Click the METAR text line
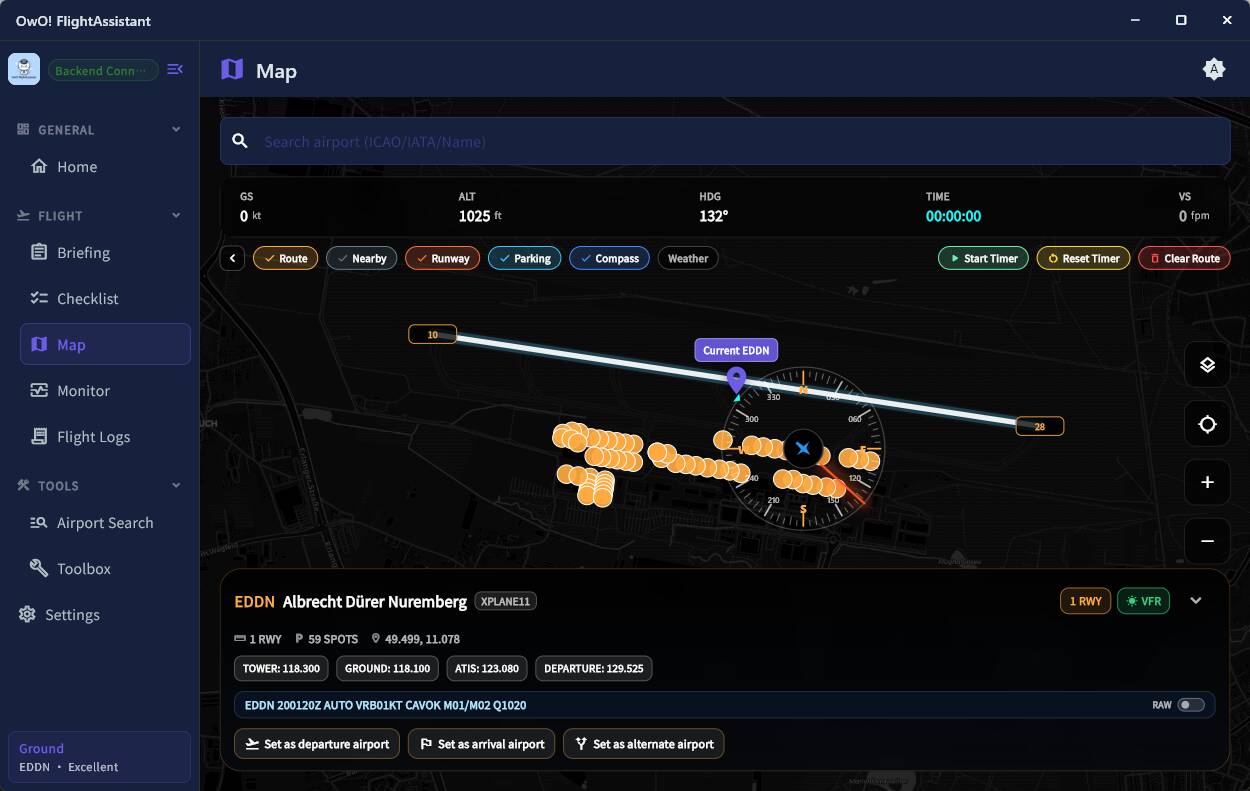Screen dimensions: 1250x791 tap(385, 705)
